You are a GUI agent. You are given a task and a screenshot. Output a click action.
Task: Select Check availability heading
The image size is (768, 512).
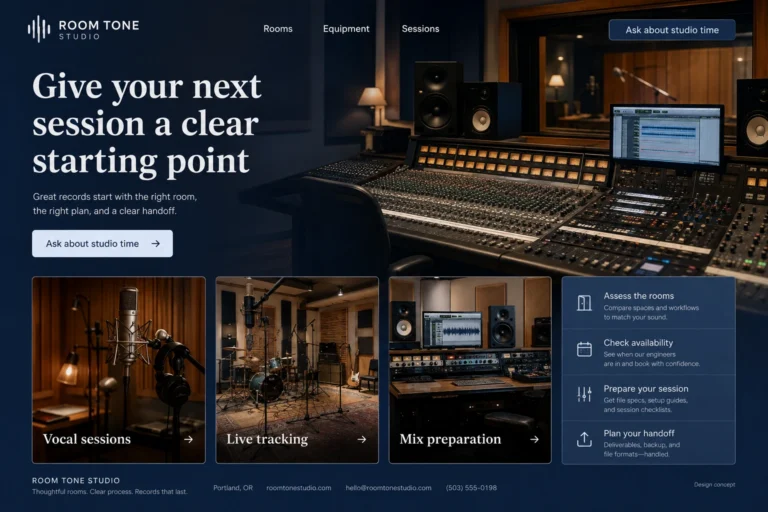(x=638, y=343)
